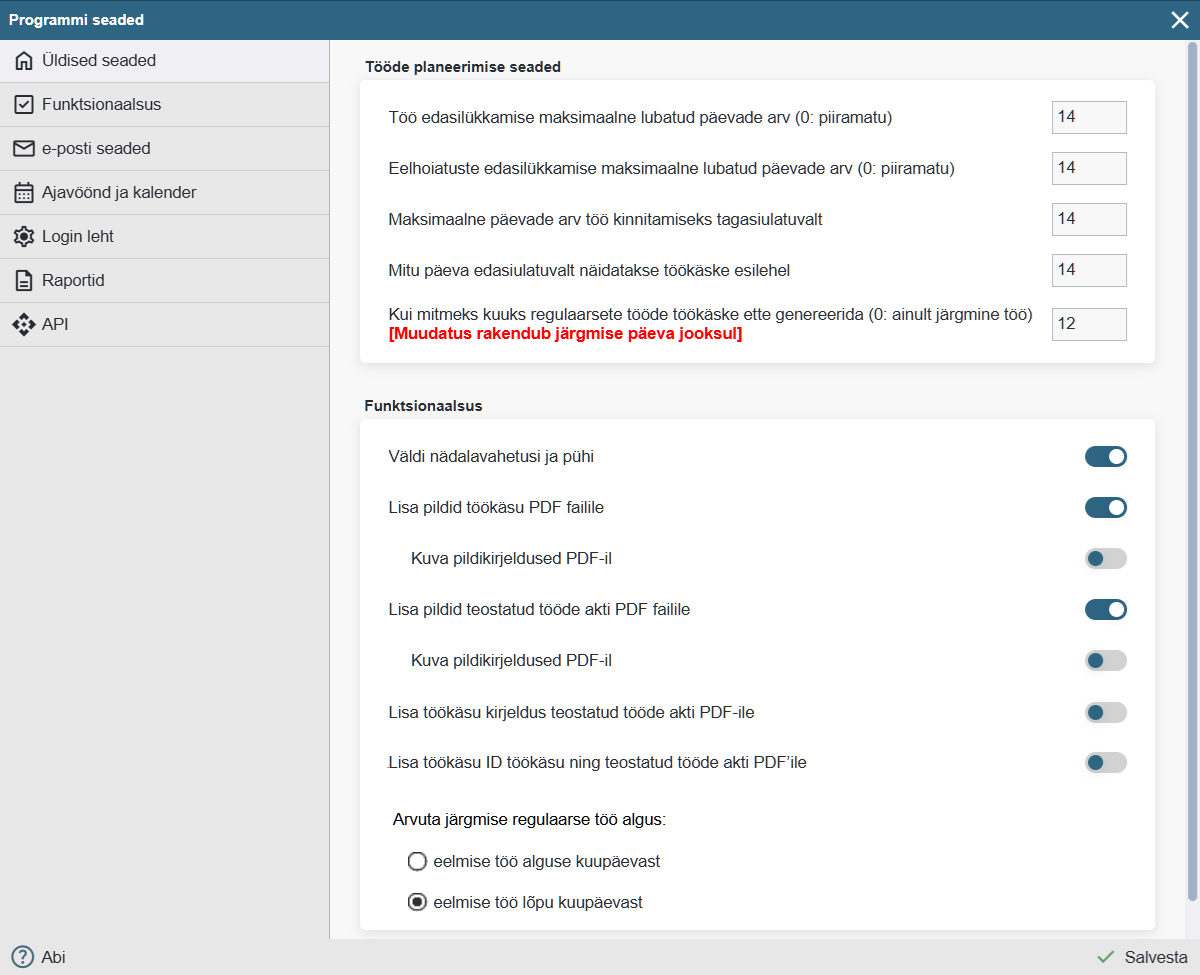Click the regulaarsete tööde kuude input field
The width and height of the screenshot is (1200, 975).
tap(1088, 324)
